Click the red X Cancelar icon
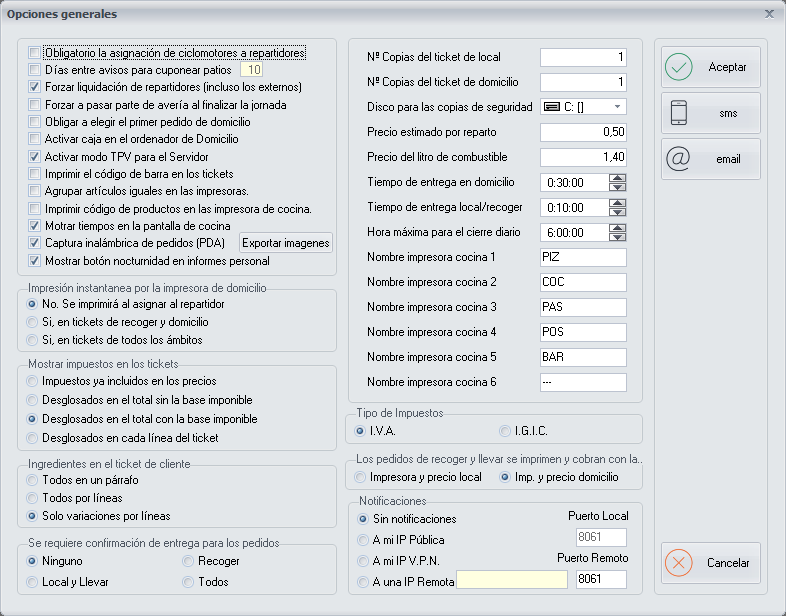Image resolution: width=786 pixels, height=616 pixels. [x=679, y=563]
